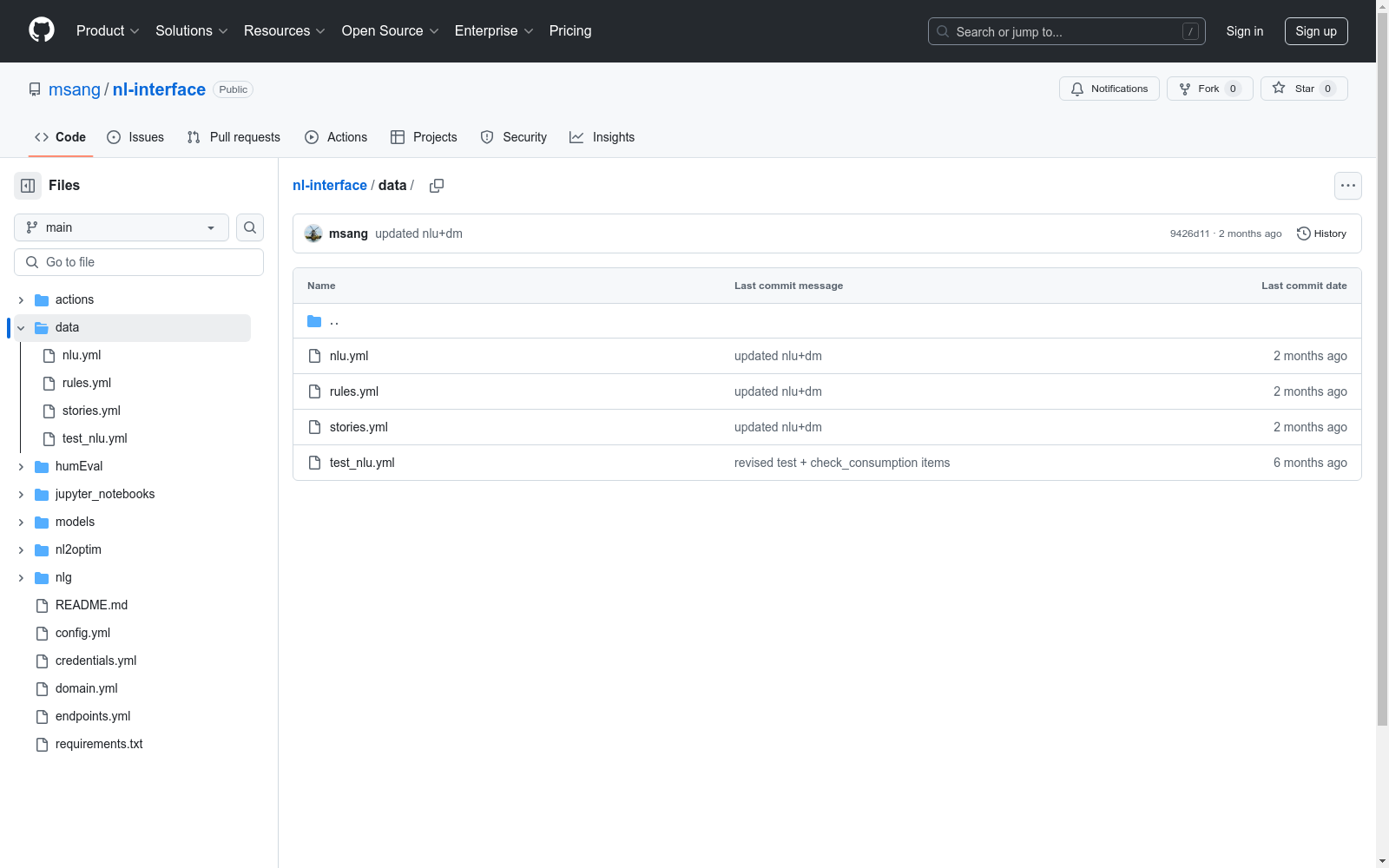Switch to the Issues tab
The image size is (1389, 868).
tap(135, 137)
